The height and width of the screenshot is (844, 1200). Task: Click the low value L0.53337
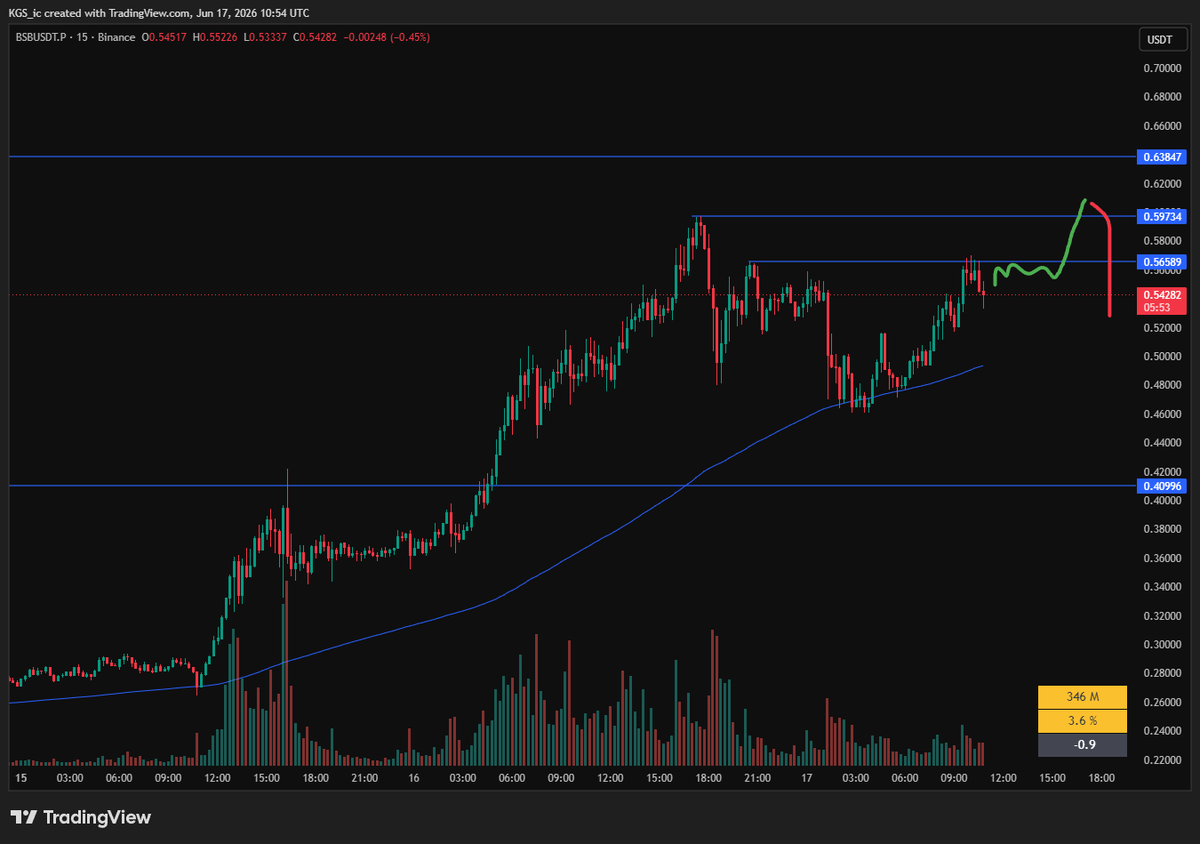(267, 38)
